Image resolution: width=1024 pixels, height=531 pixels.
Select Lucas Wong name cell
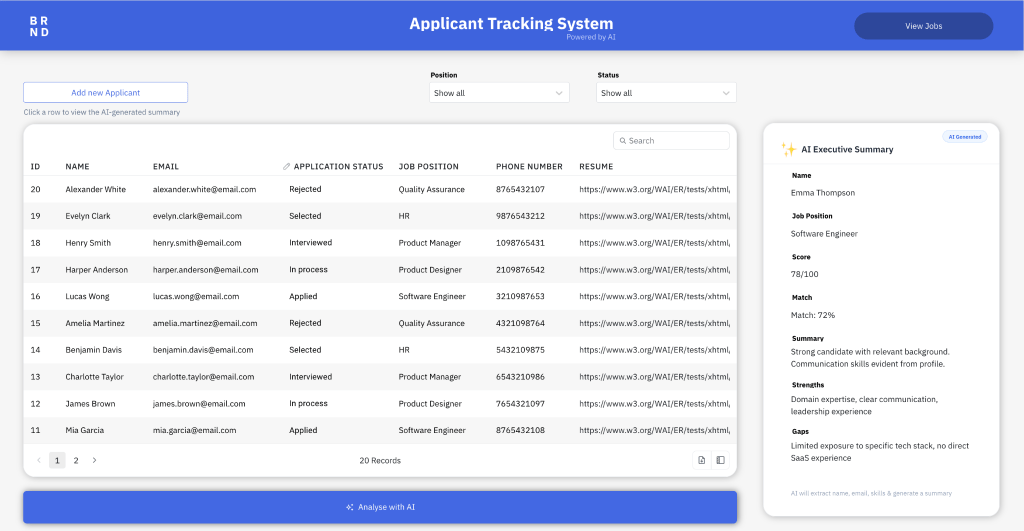[88, 297]
